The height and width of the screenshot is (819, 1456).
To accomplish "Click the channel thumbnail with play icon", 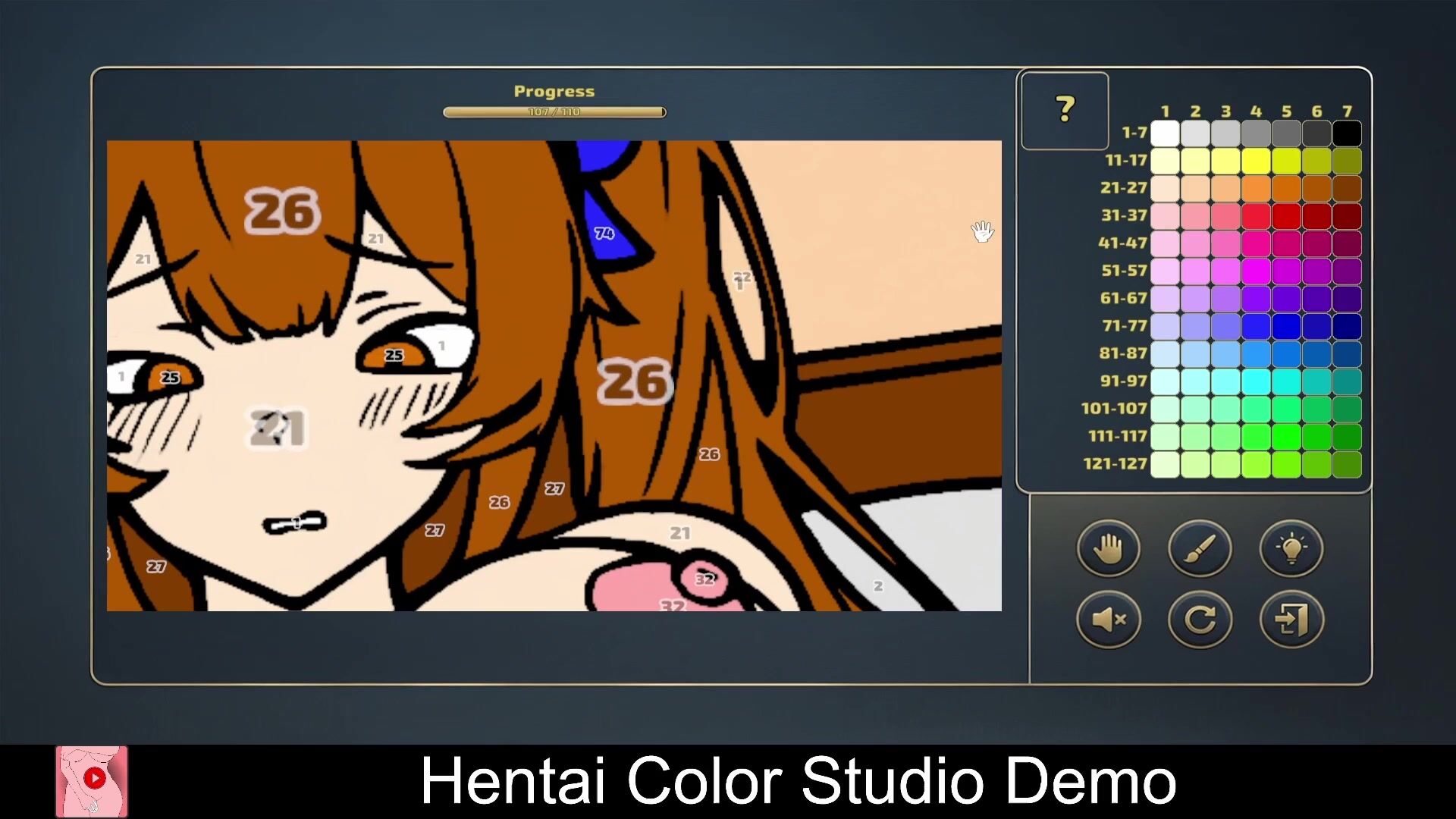I will pyautogui.click(x=92, y=781).
